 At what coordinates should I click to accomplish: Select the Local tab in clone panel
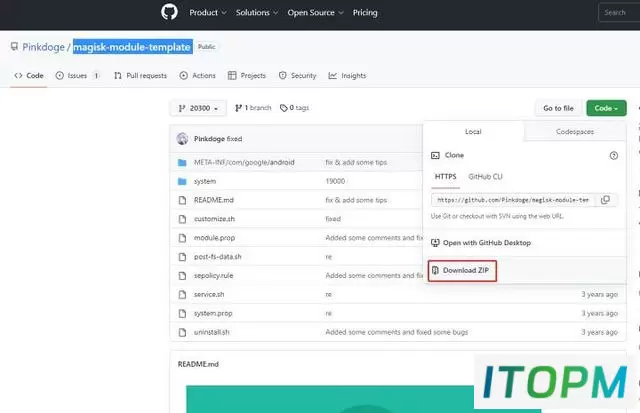[473, 131]
